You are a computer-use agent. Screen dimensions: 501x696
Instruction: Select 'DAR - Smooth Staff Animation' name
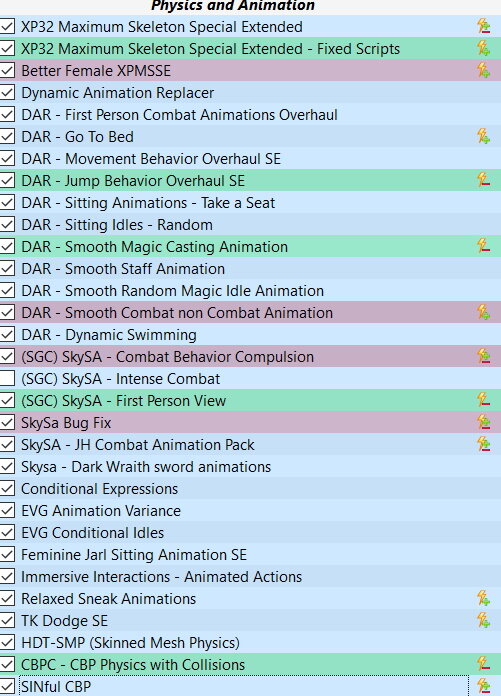123,269
